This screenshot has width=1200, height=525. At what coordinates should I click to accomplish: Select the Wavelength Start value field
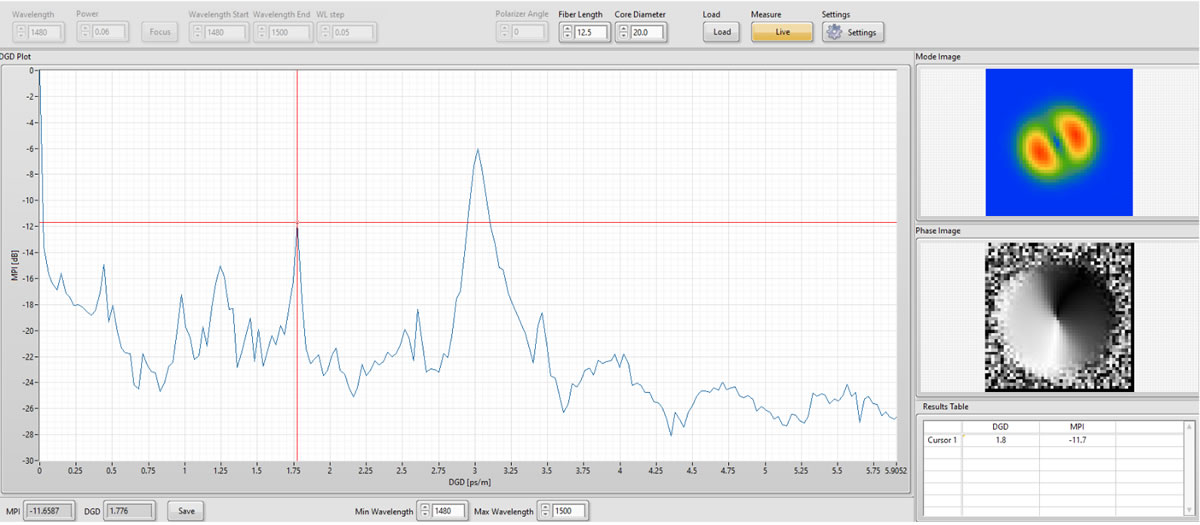225,32
